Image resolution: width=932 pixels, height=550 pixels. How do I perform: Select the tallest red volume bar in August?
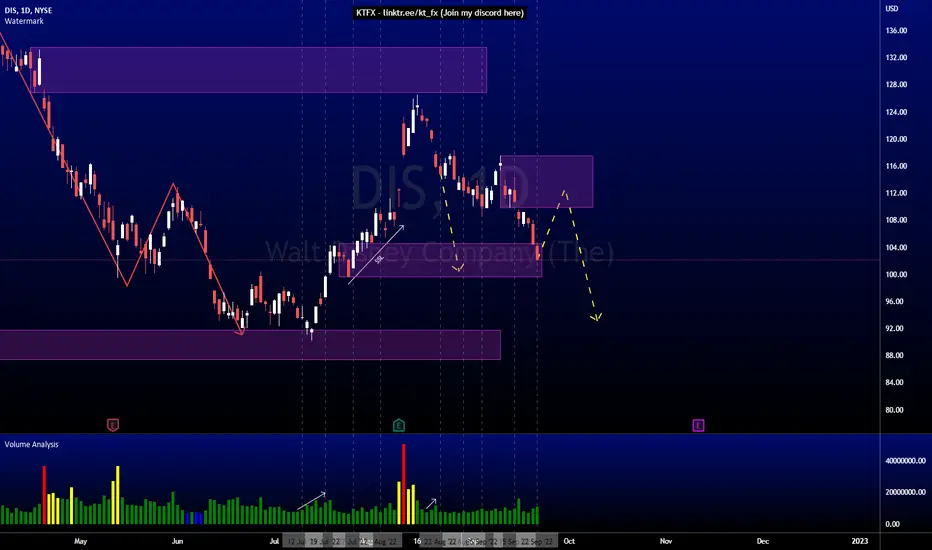tap(404, 484)
